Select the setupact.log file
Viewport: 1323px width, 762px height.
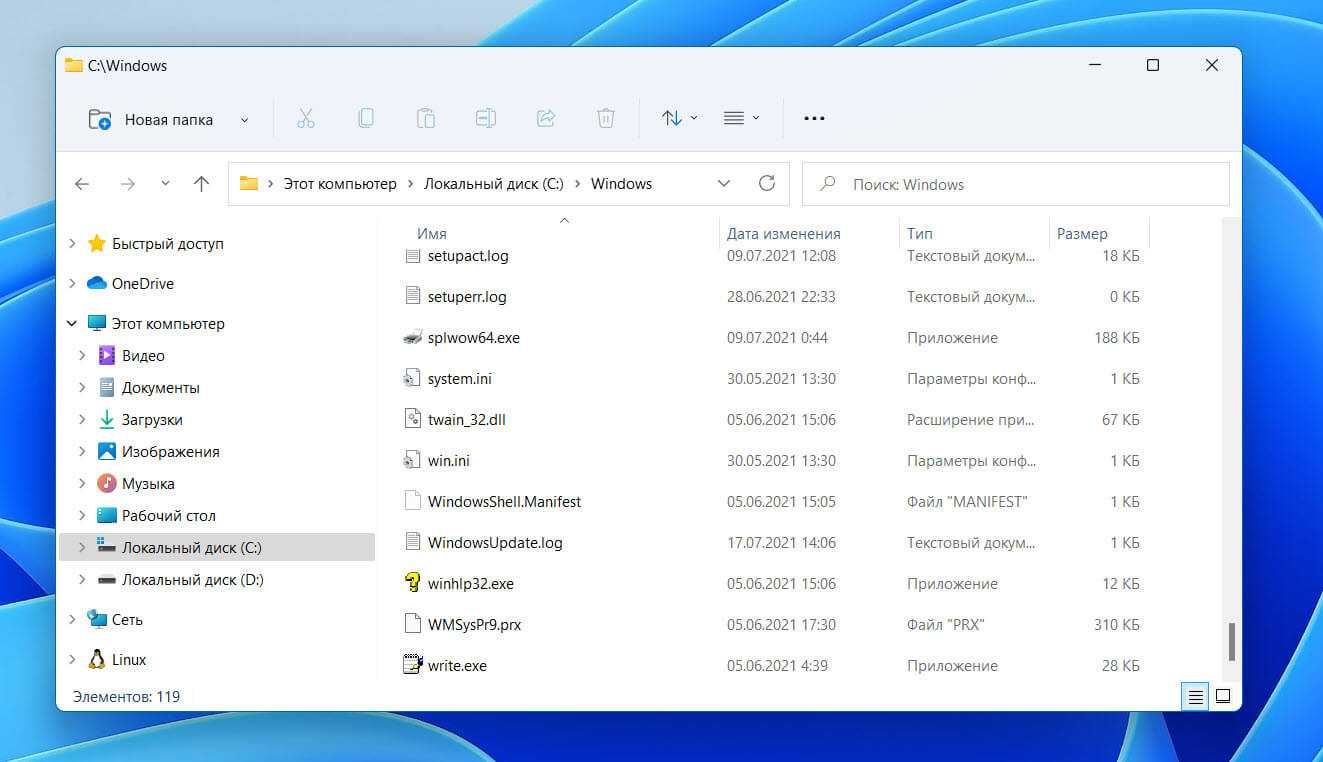click(x=468, y=255)
